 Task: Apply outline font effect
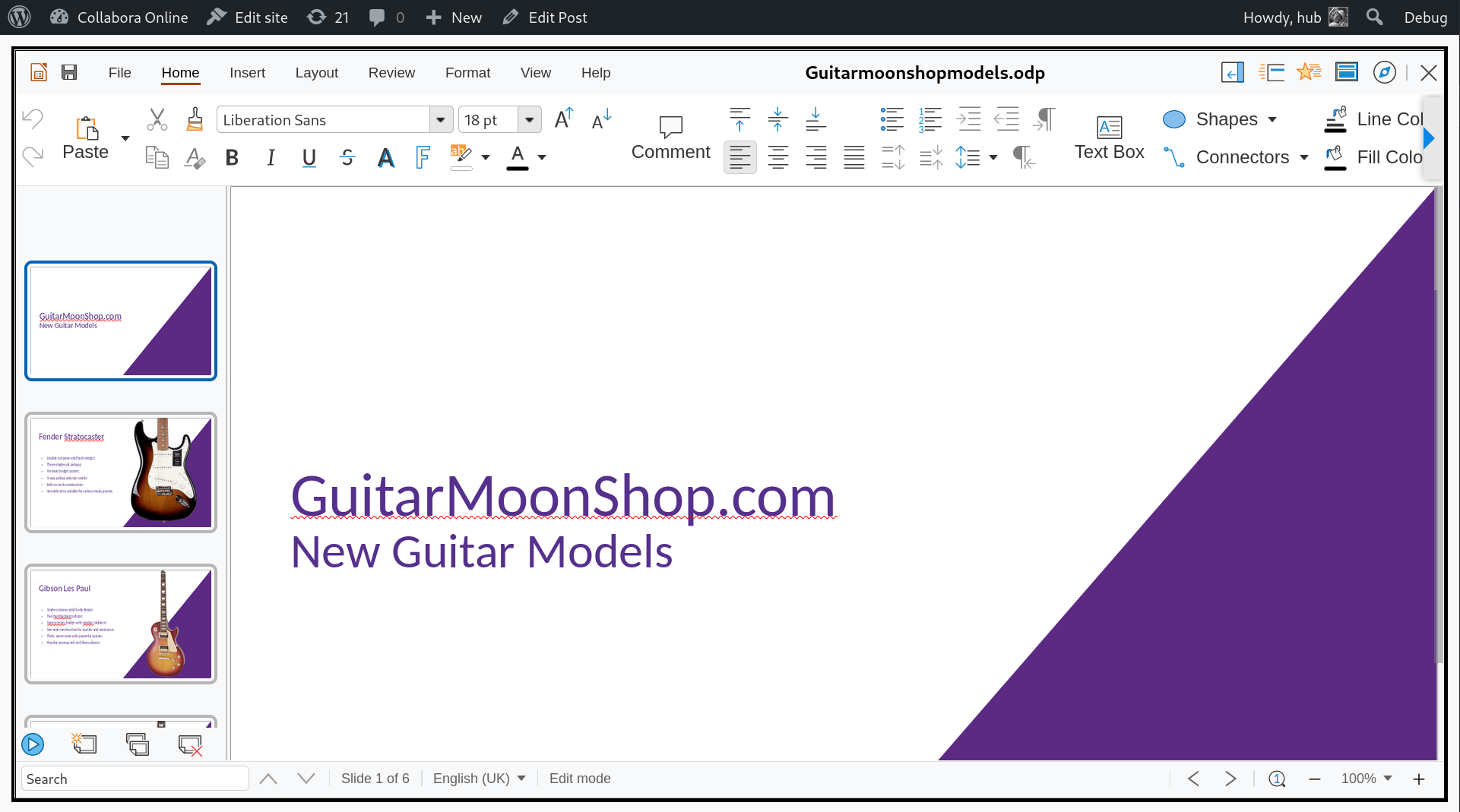(423, 157)
